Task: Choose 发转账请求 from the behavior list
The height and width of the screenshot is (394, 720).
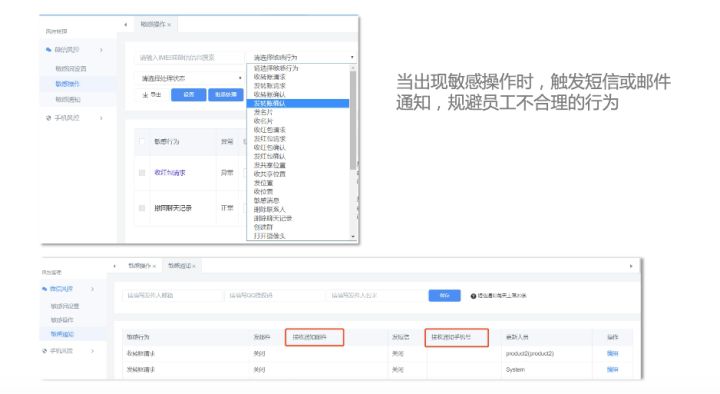Action: click(270, 86)
